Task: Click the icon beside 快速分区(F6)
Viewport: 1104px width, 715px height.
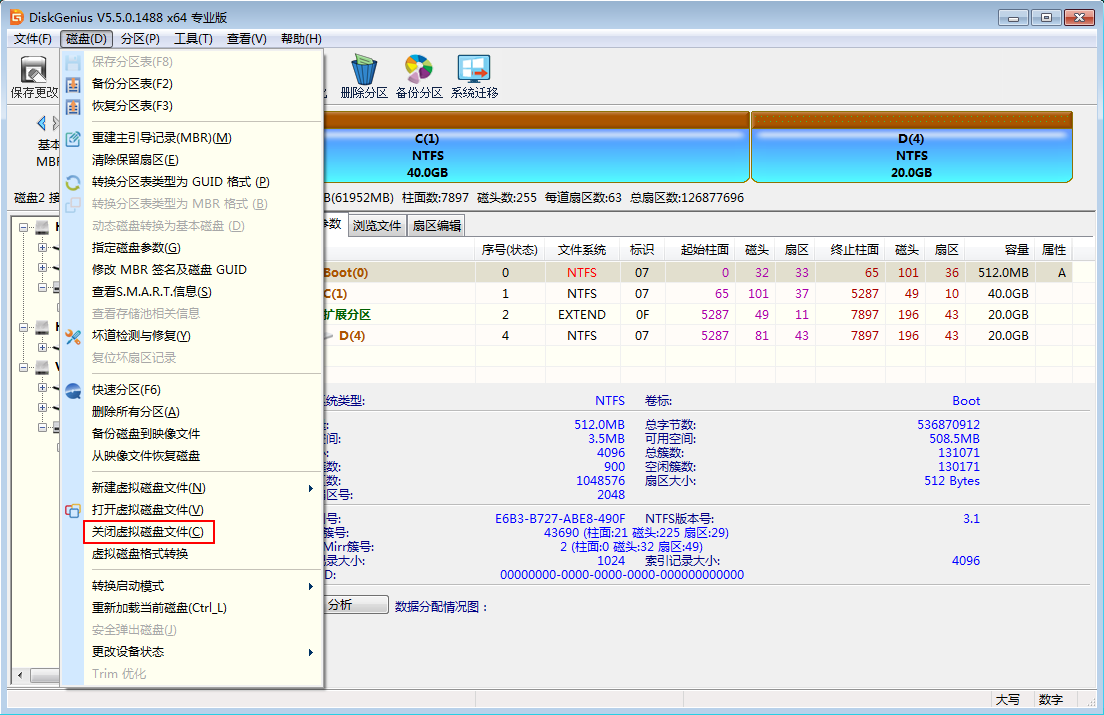Action: 73,390
